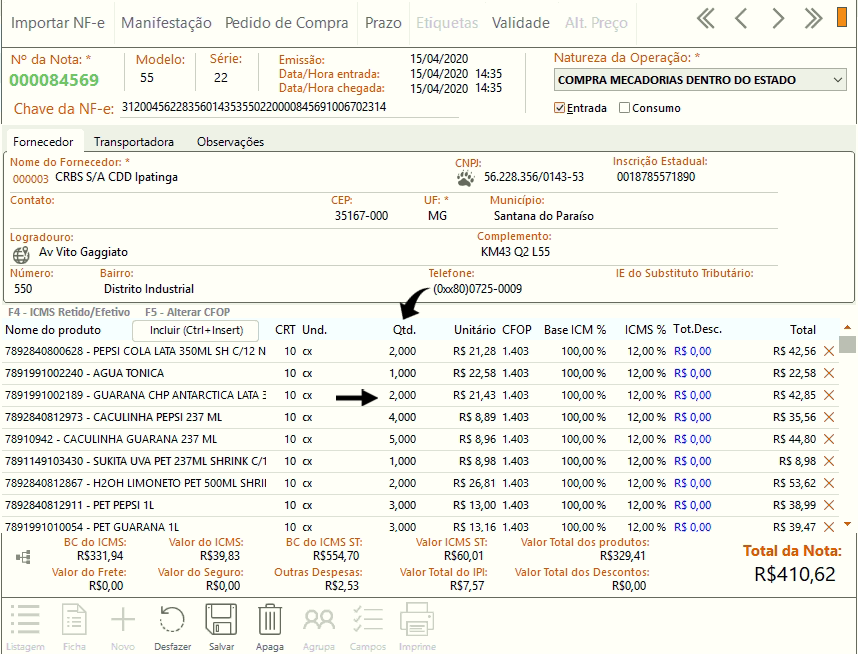Click the CNPJ field value 56.228.356/0143-53
This screenshot has width=858, height=654.
click(x=534, y=177)
